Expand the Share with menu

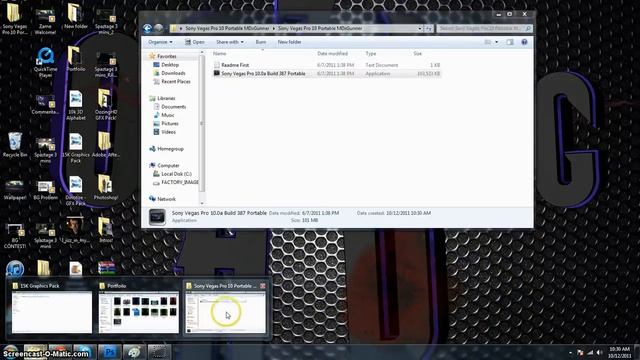click(x=230, y=42)
